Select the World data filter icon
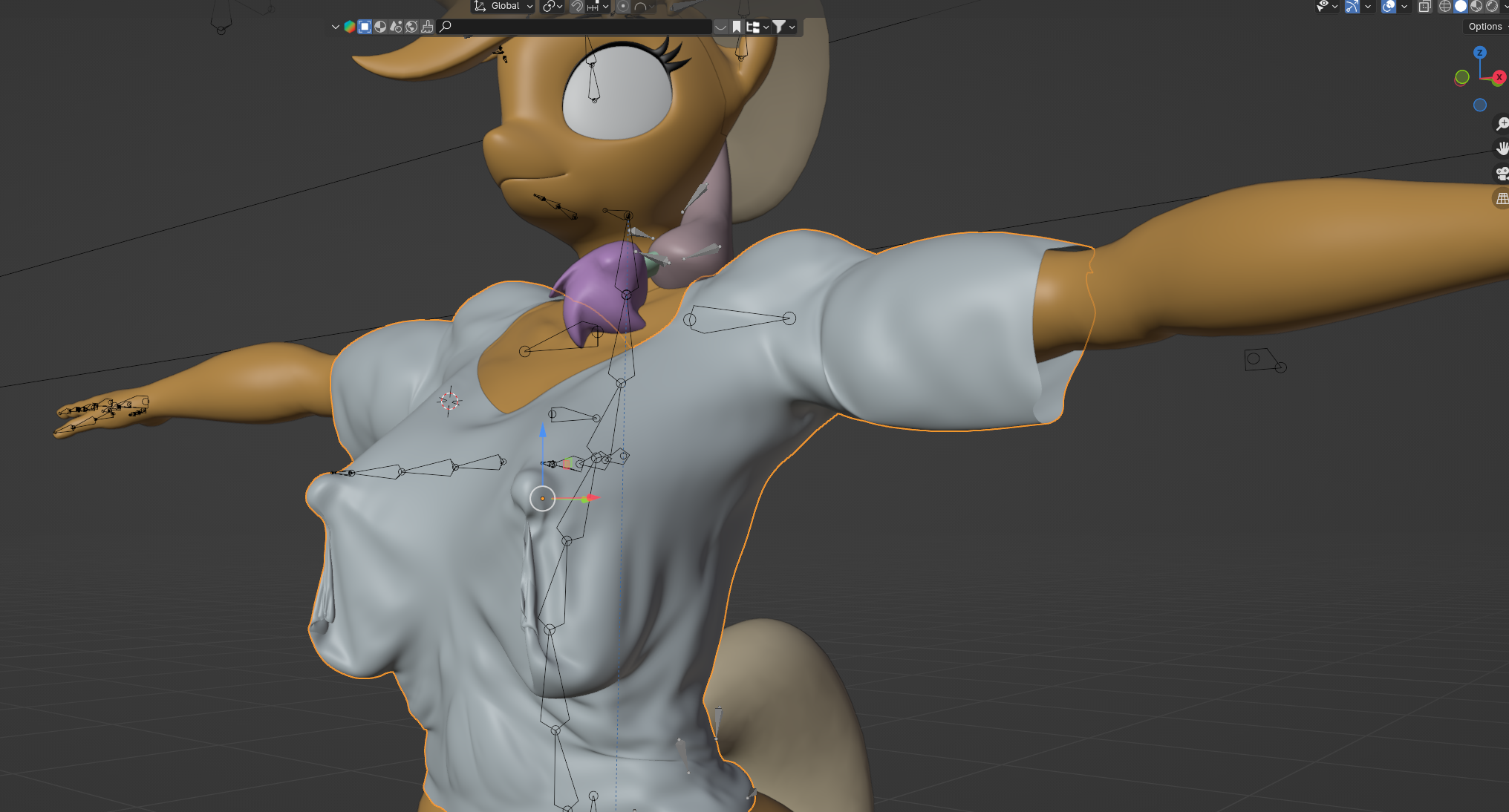Viewport: 1509px width, 812px height. (x=411, y=27)
